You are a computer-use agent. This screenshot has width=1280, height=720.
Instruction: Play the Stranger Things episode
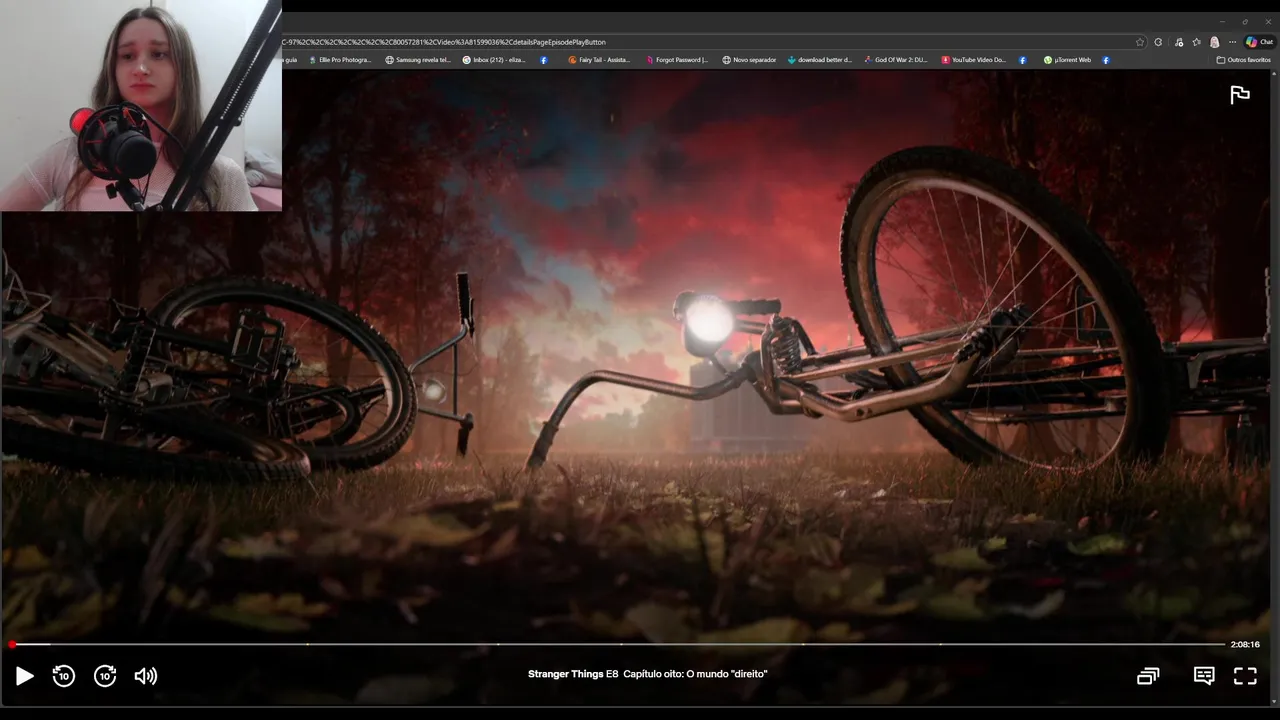tap(25, 676)
